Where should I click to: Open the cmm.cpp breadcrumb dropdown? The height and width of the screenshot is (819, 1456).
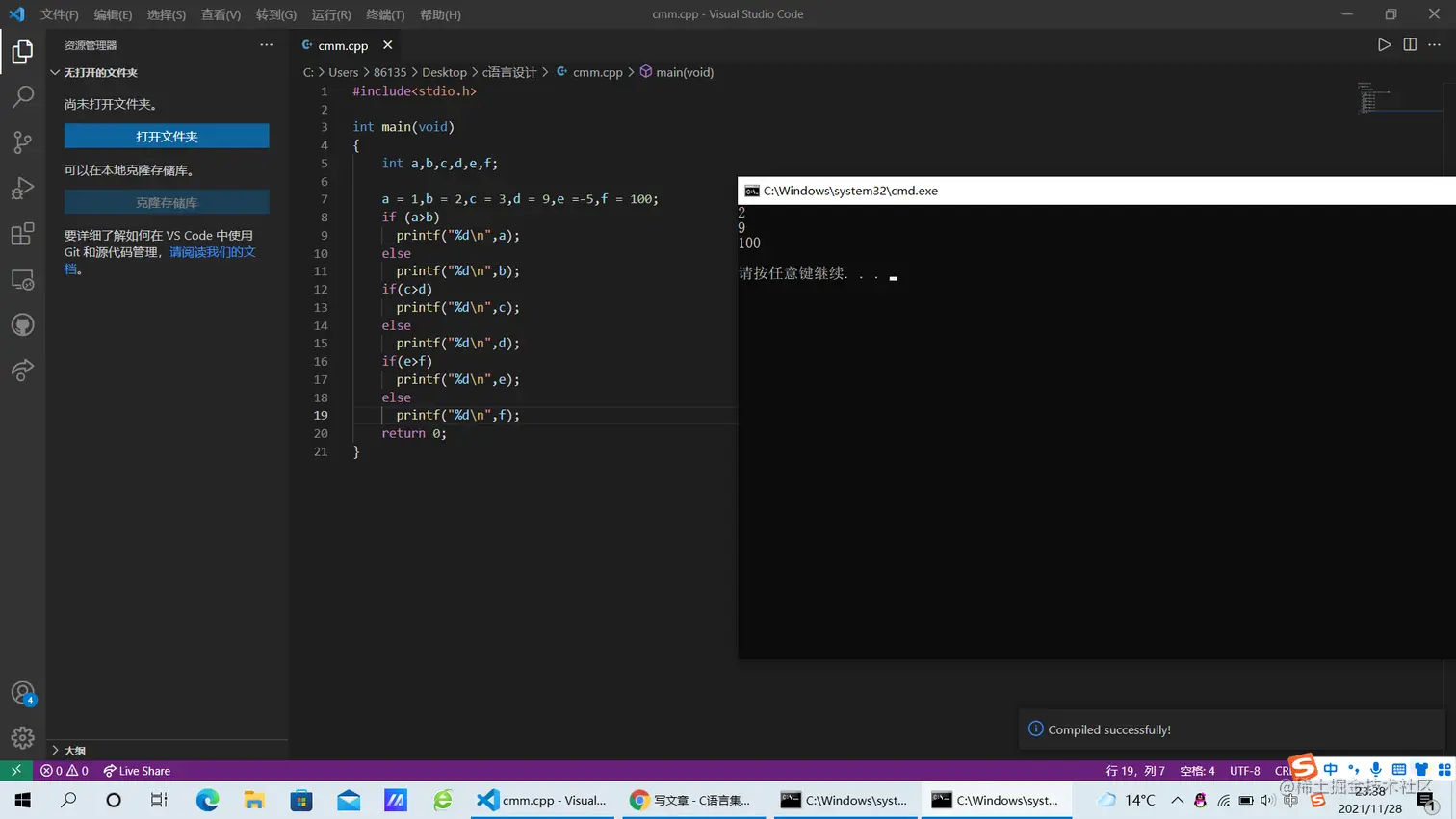[x=589, y=72]
